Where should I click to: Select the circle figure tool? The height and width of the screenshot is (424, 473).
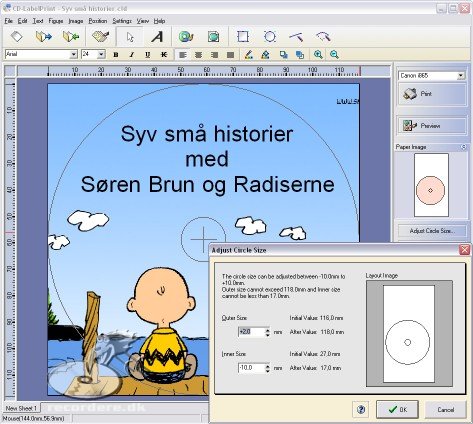[270, 36]
